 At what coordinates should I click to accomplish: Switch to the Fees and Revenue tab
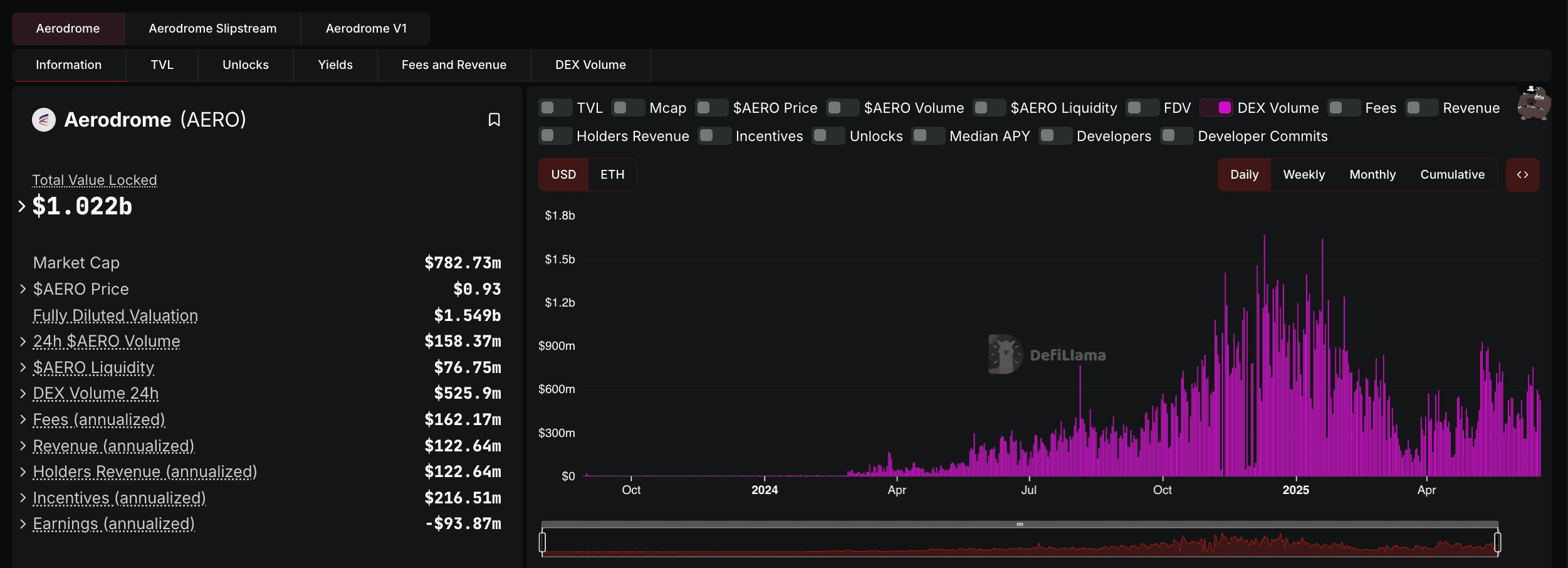[454, 65]
